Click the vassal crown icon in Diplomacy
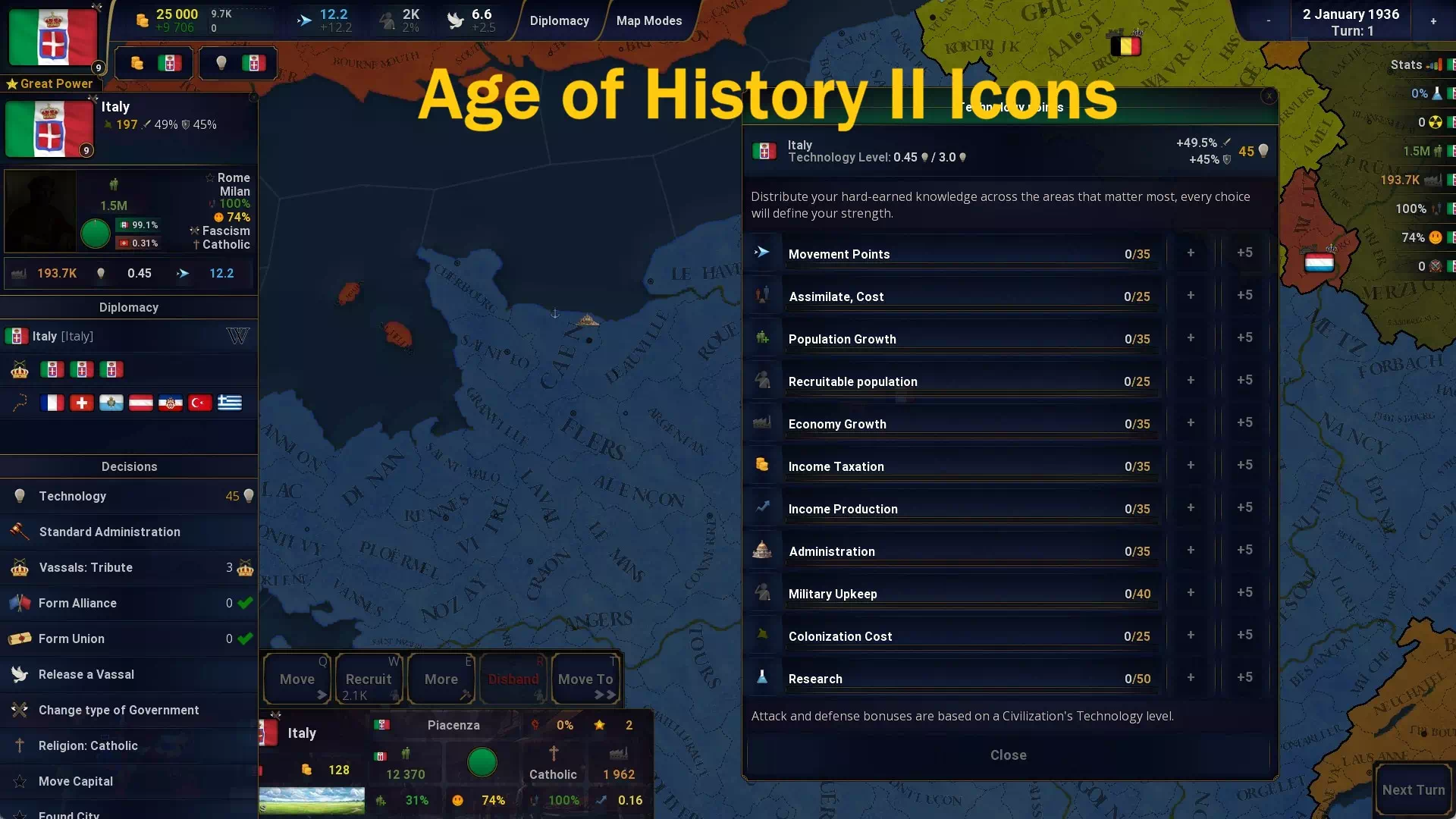 point(20,370)
